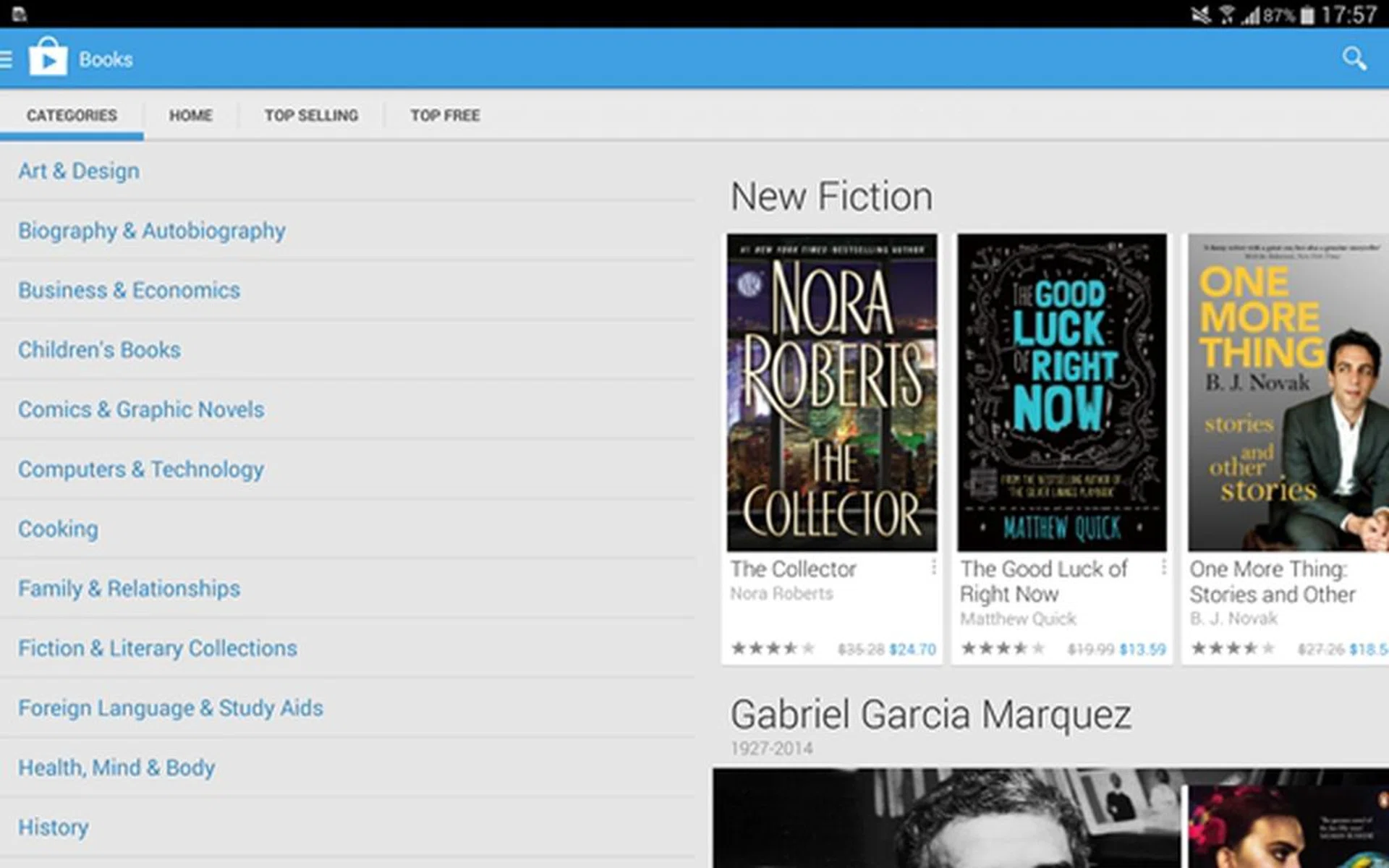
Task: Switch to the Home tab
Action: click(x=190, y=116)
